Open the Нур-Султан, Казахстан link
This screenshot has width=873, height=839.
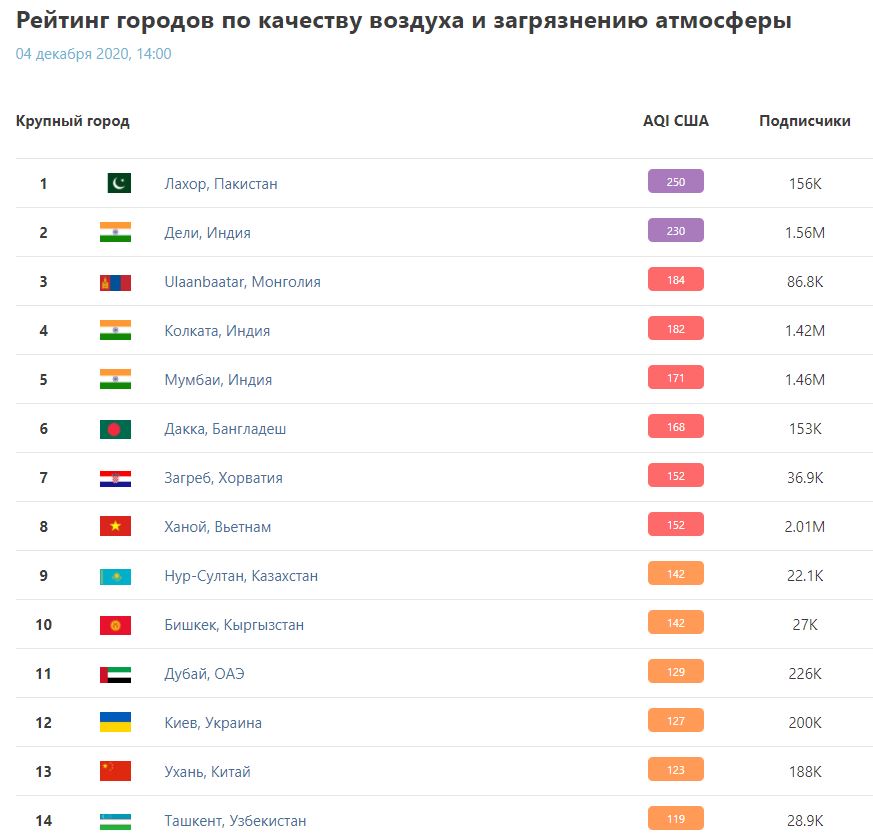pyautogui.click(x=241, y=576)
